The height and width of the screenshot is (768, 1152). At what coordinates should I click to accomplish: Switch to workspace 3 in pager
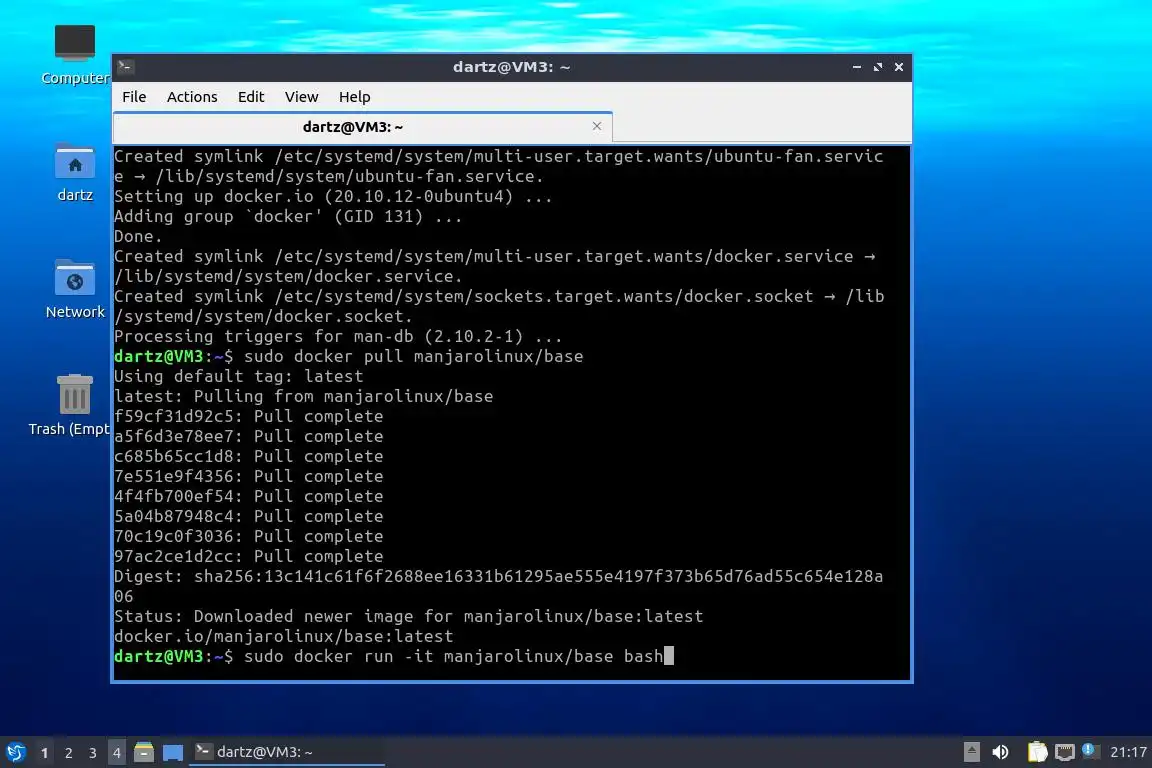93,753
